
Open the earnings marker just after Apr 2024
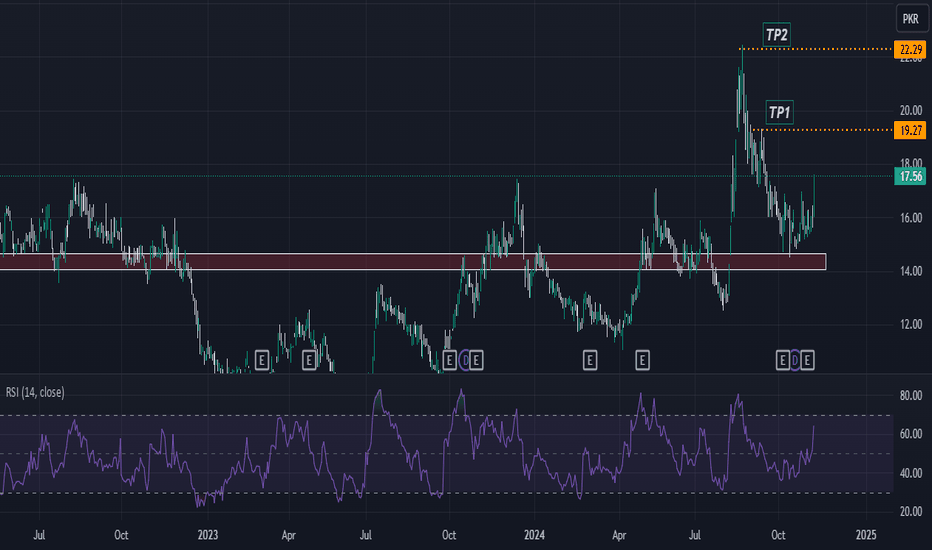coord(643,360)
